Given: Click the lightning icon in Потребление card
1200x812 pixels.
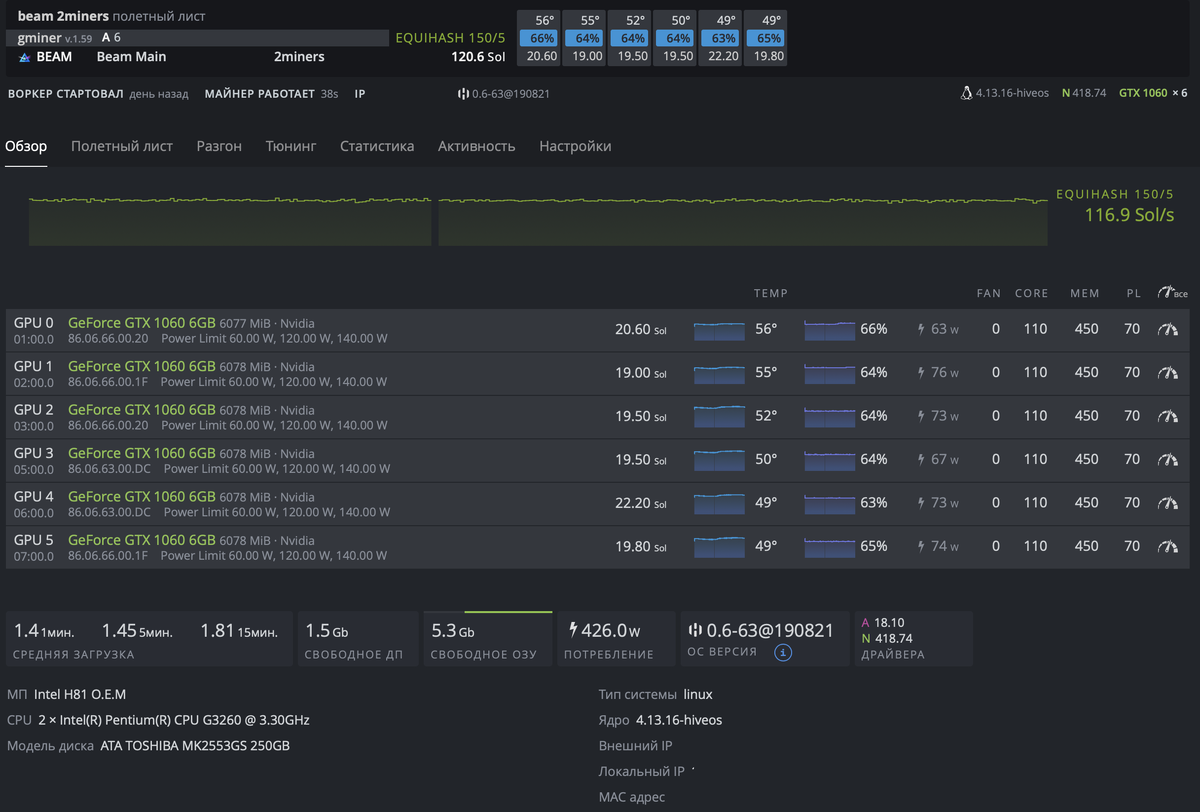Looking at the screenshot, I should (573, 630).
